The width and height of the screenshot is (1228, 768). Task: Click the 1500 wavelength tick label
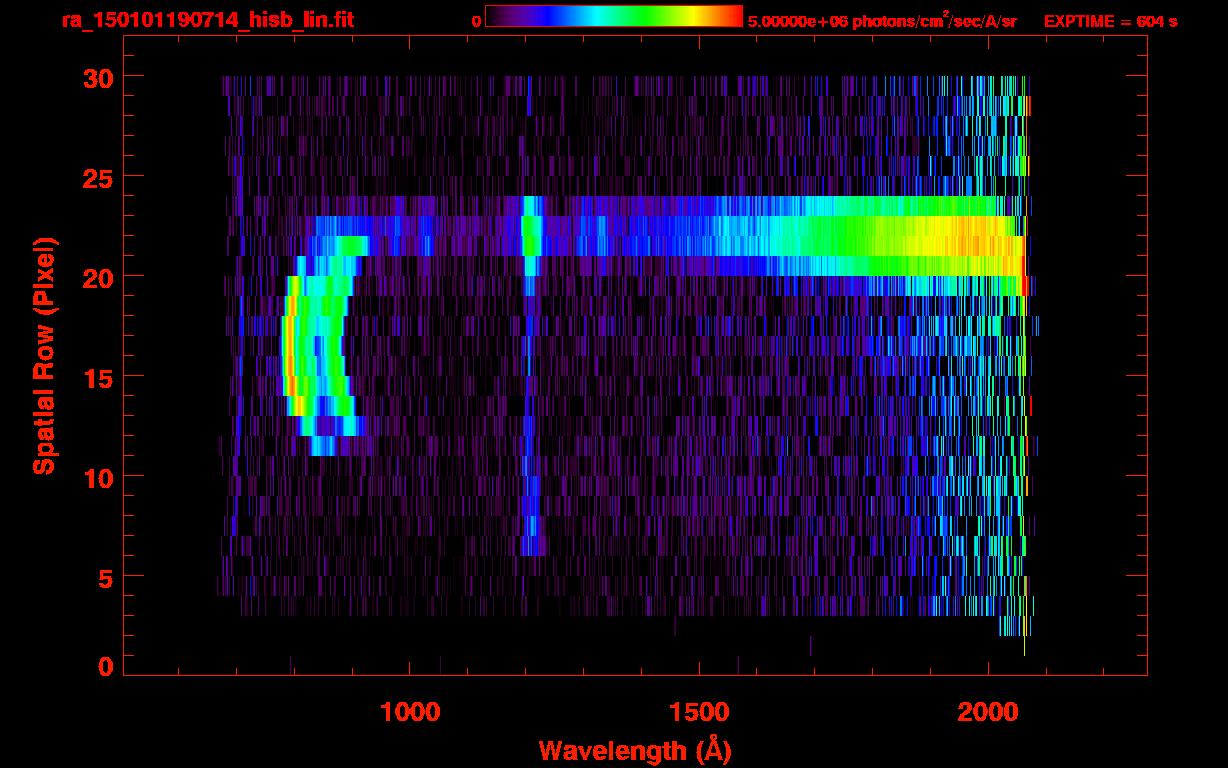point(698,712)
